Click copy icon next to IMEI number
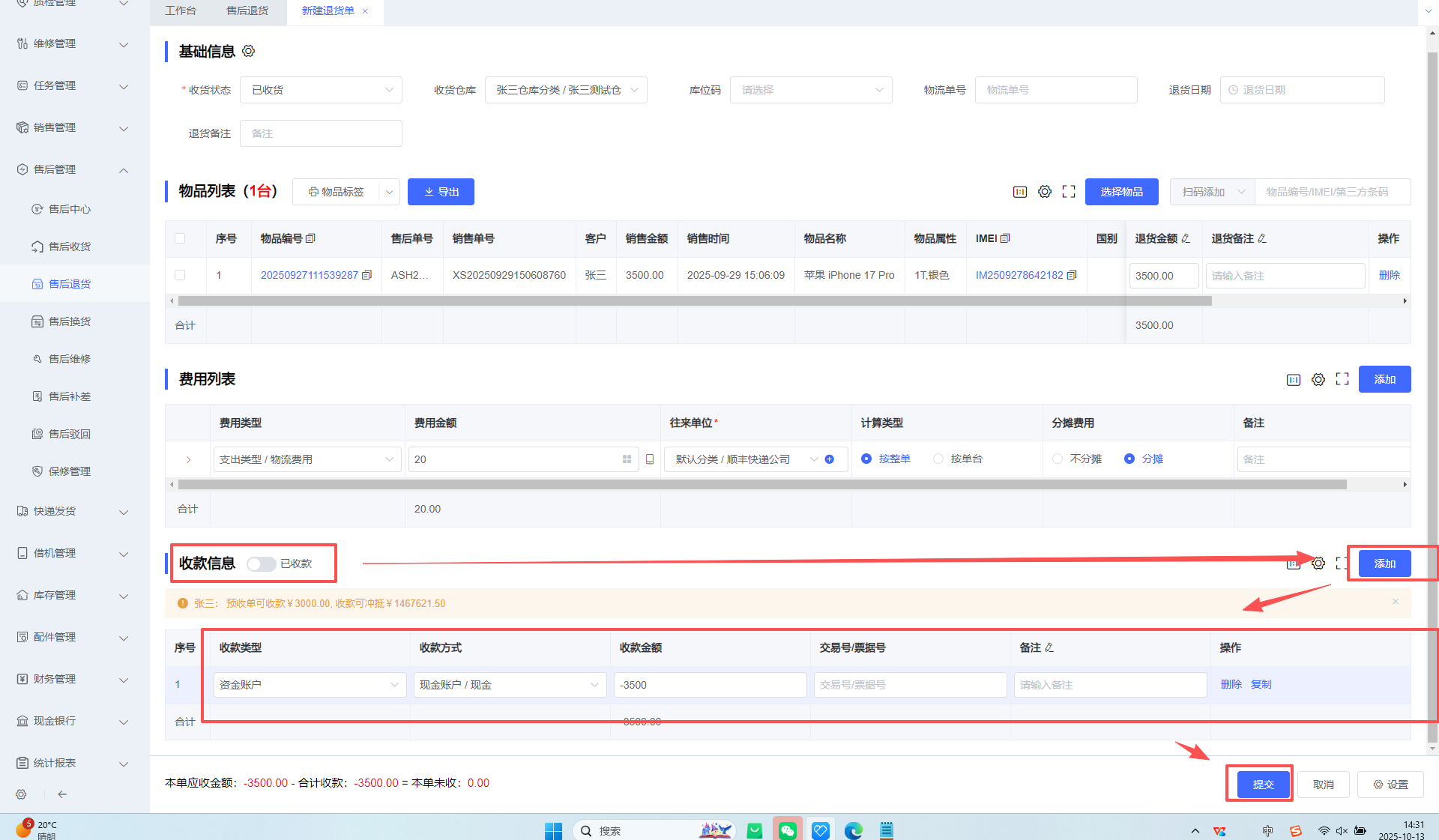Screen dimensions: 1439x840 [1072, 275]
